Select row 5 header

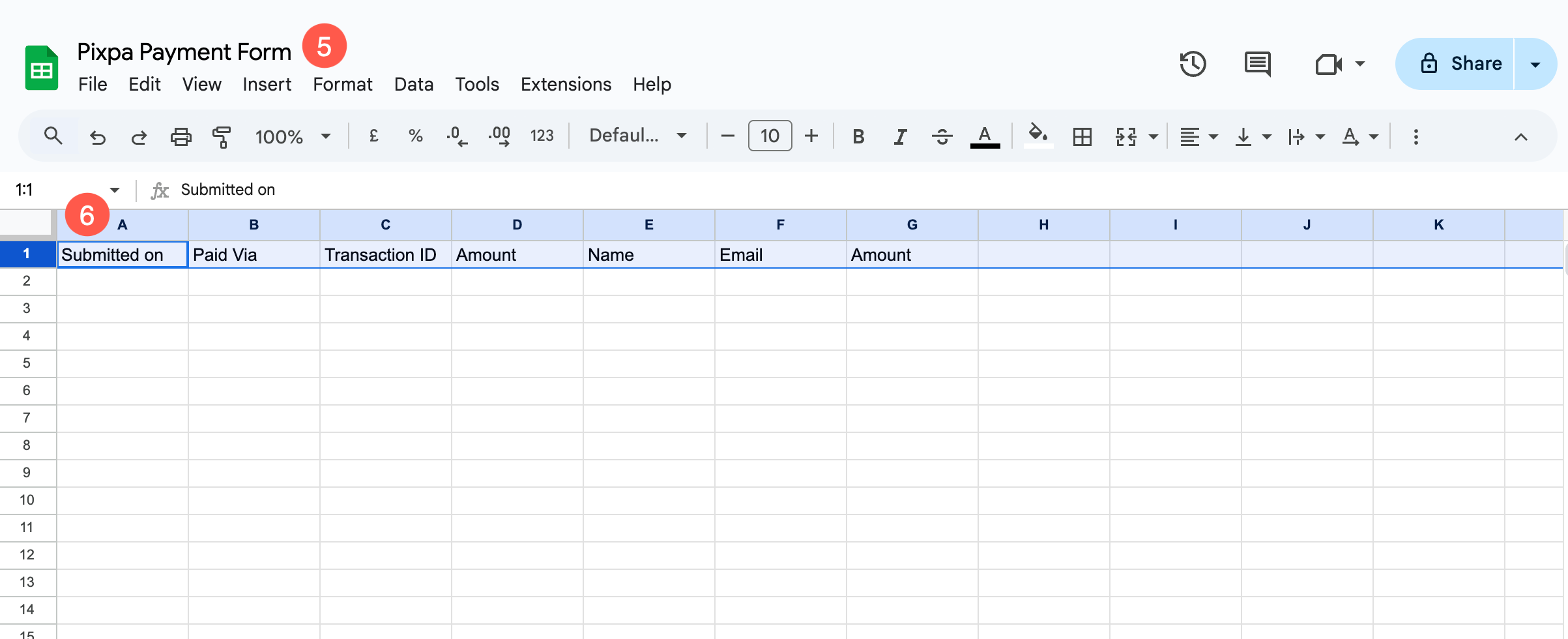(27, 363)
